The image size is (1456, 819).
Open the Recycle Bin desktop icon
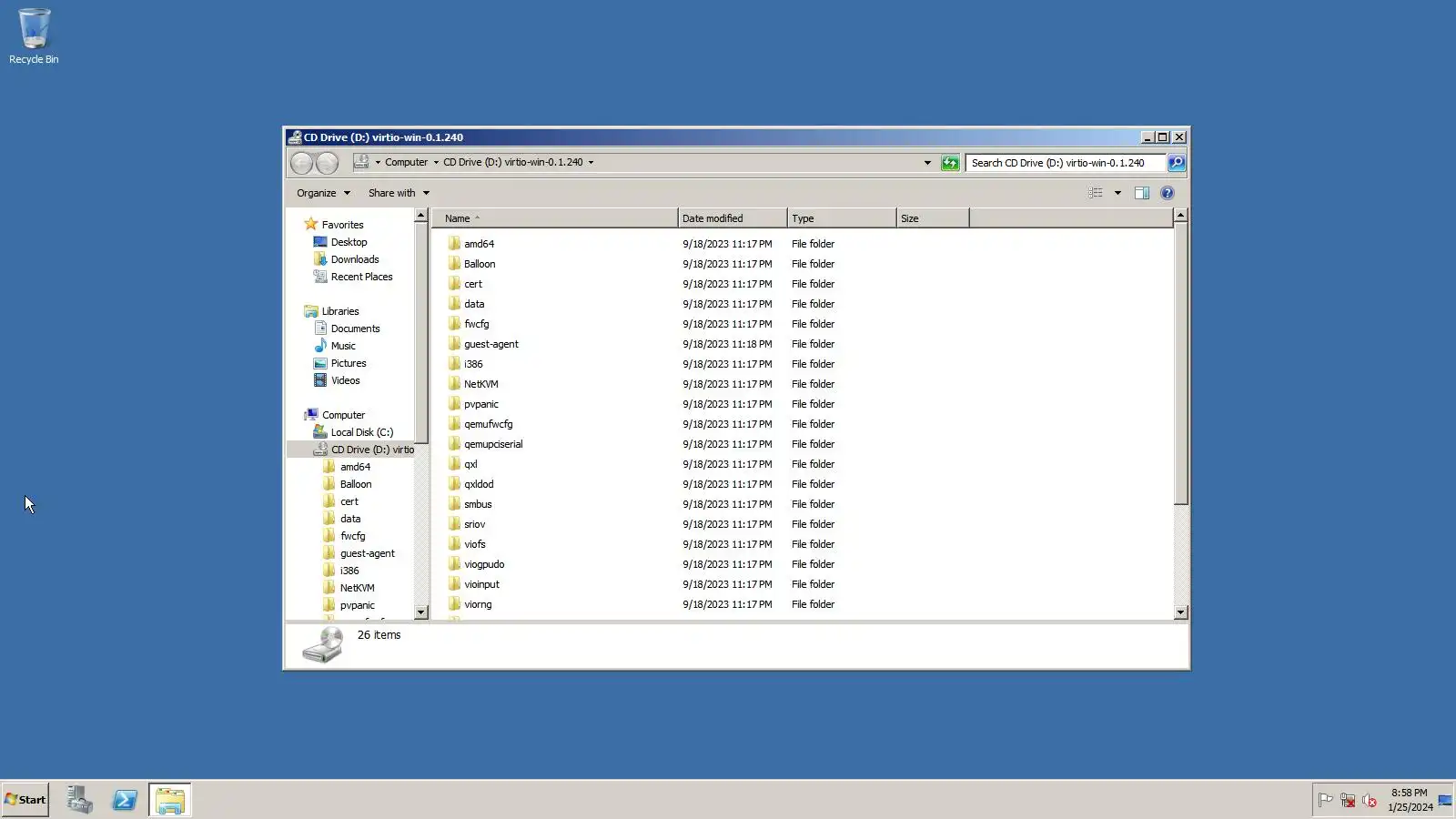(x=34, y=36)
